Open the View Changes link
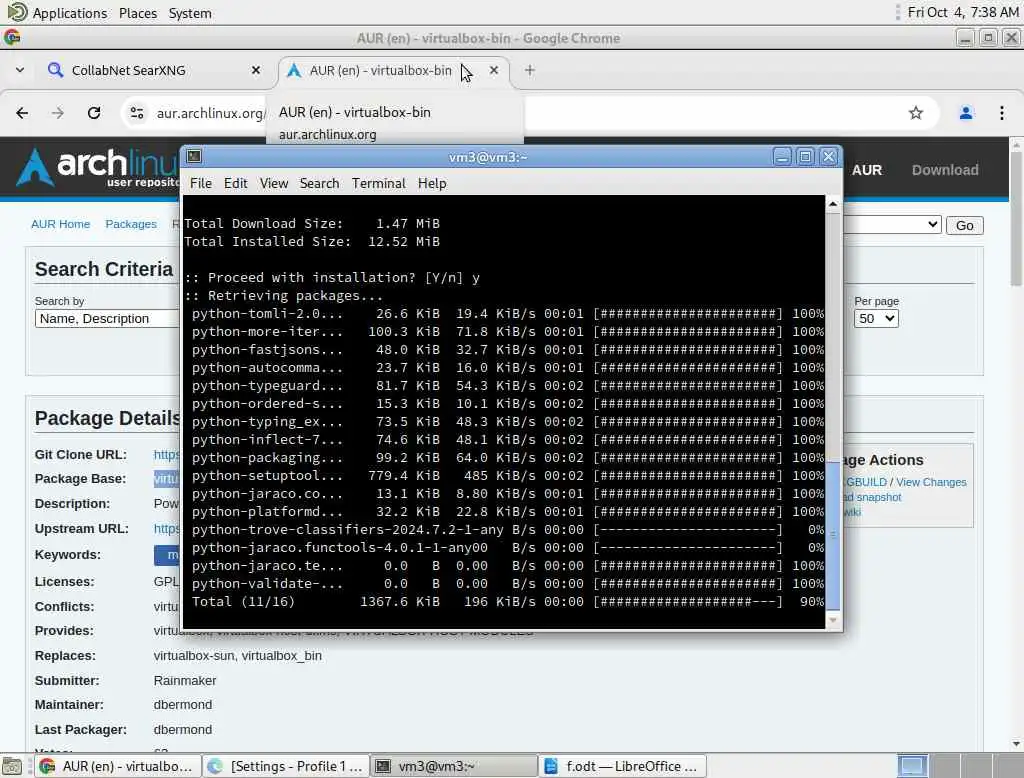The image size is (1024, 778). point(931,482)
